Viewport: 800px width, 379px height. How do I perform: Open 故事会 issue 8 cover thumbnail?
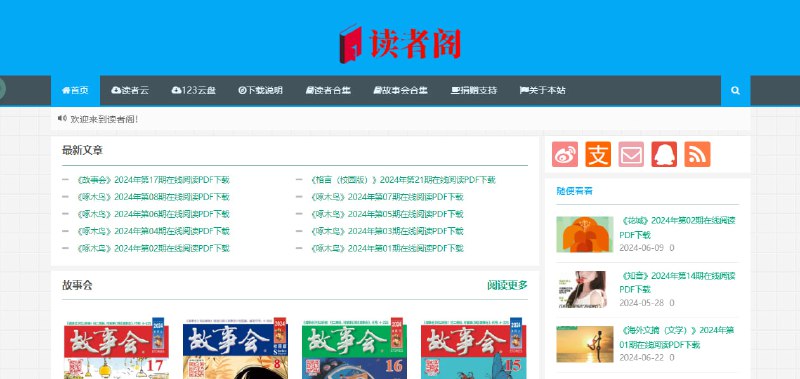tap(235, 348)
